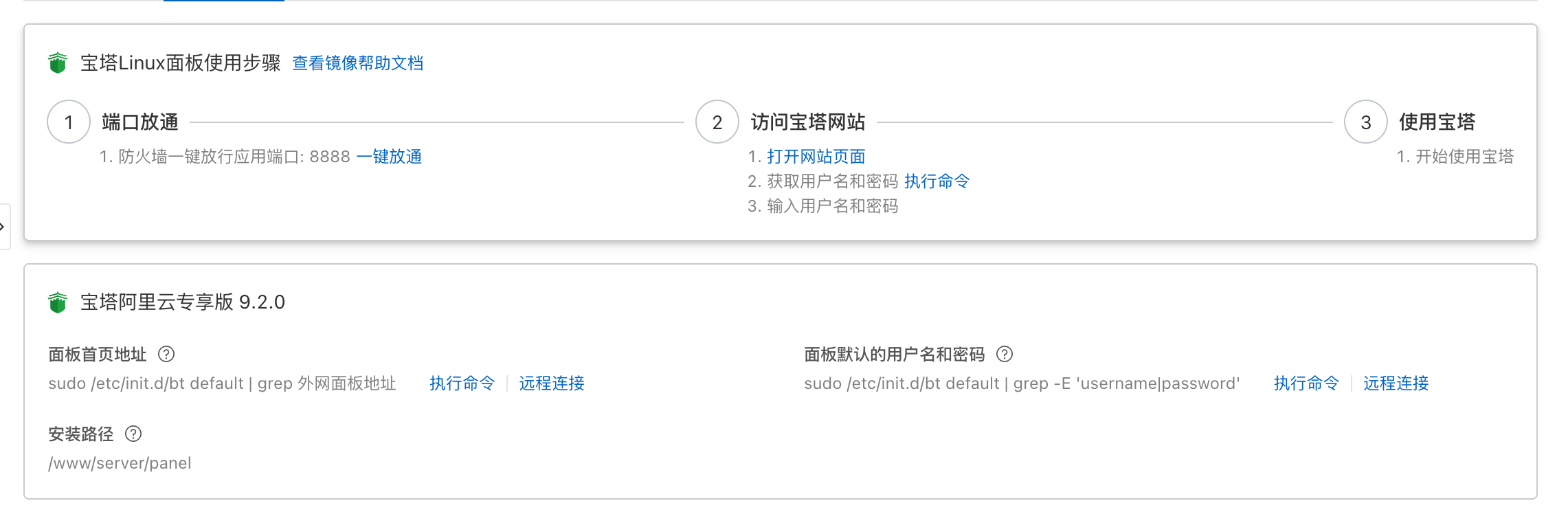Image resolution: width=1568 pixels, height=525 pixels.
Task: Click the step 3 circle icon
Action: pos(1366,122)
